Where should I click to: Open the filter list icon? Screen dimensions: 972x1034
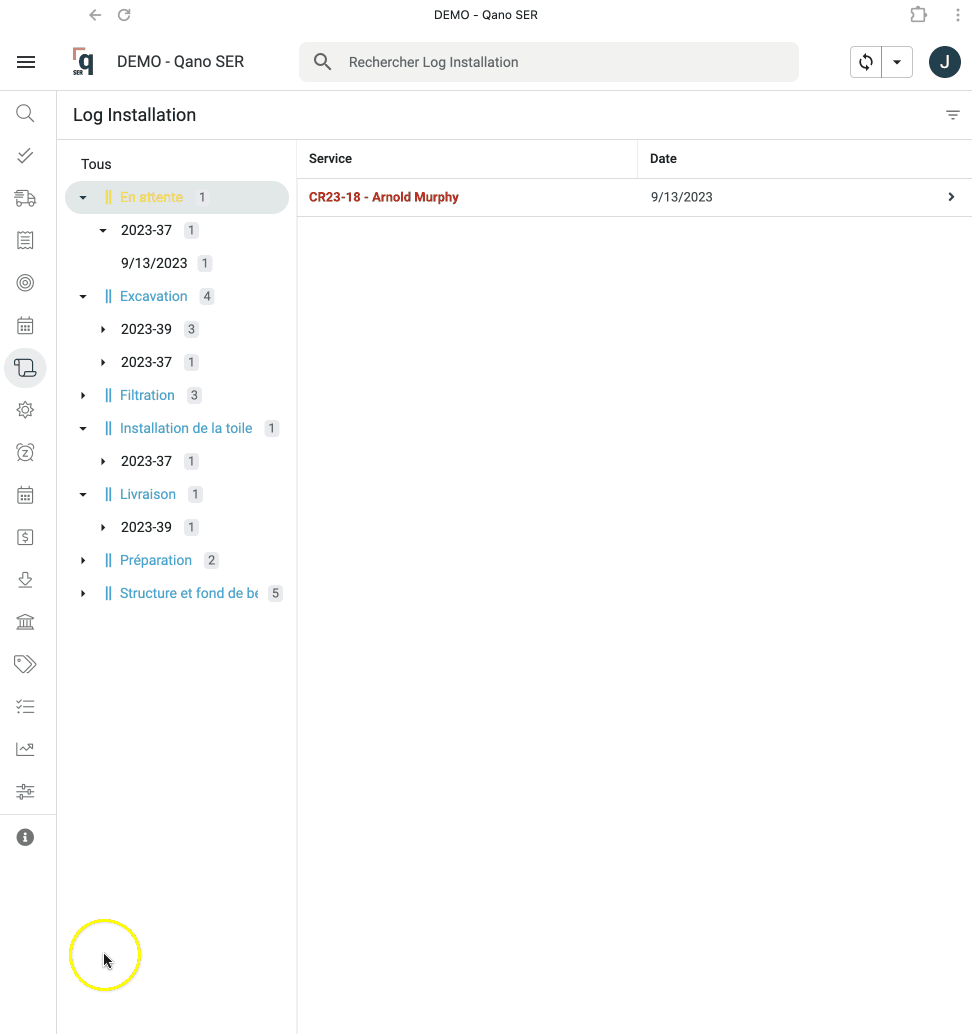click(x=953, y=115)
